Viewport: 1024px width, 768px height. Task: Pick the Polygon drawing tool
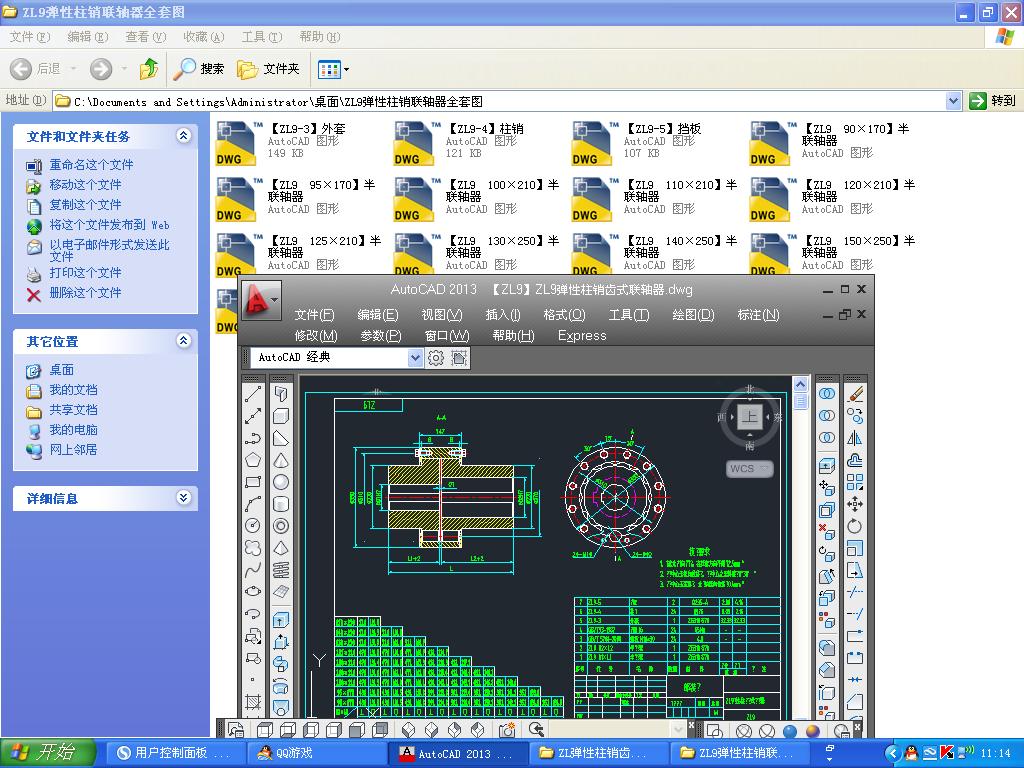(x=253, y=459)
